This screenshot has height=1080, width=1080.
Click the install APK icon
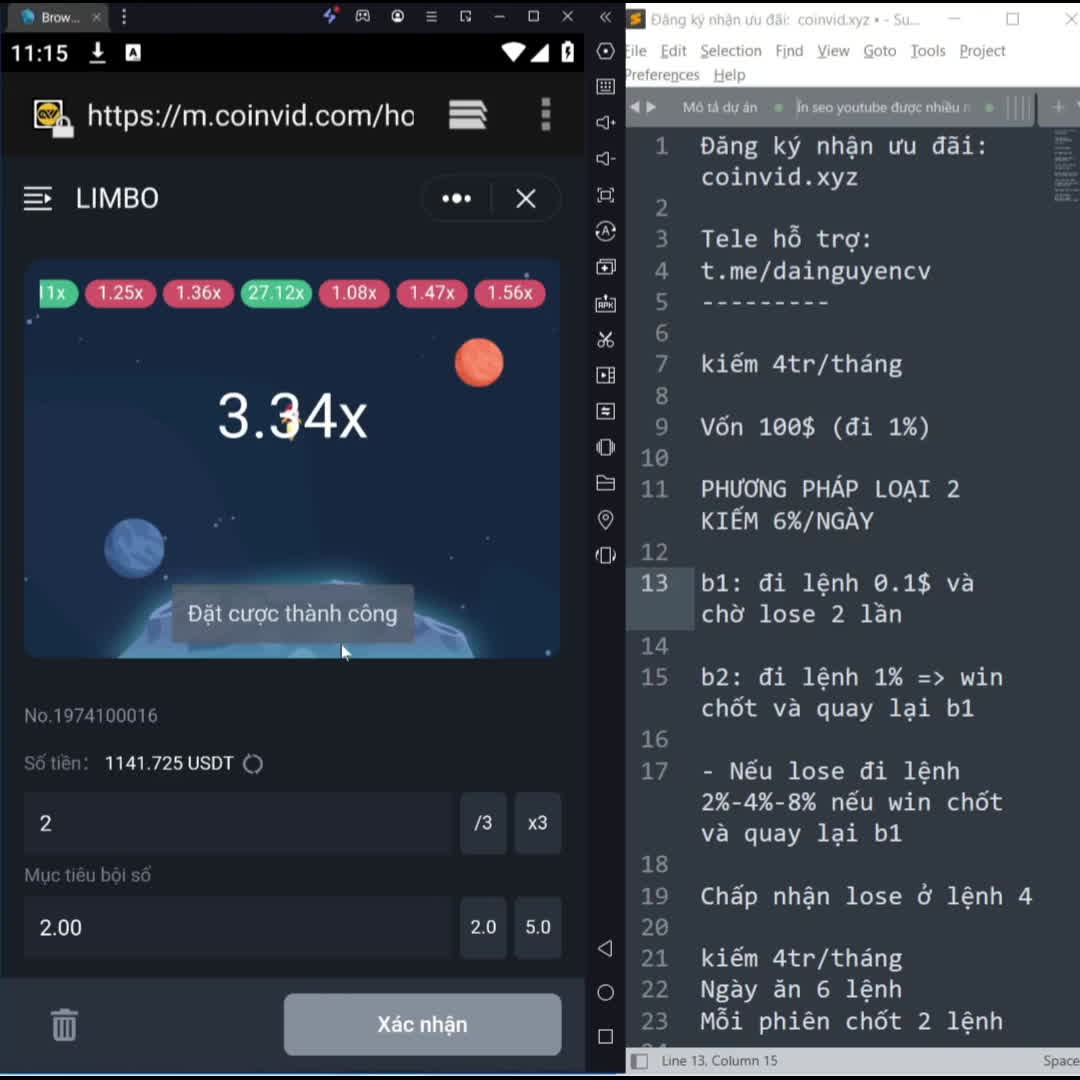[605, 303]
